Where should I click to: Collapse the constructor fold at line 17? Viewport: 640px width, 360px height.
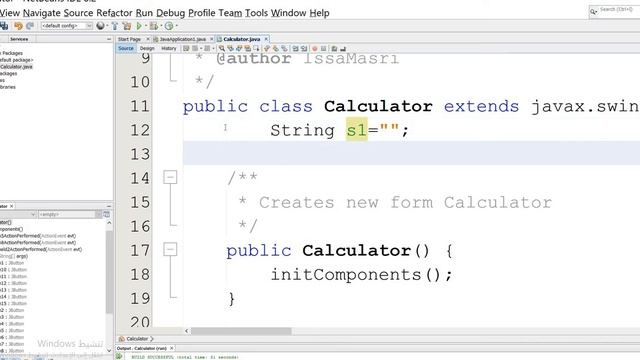pos(170,249)
